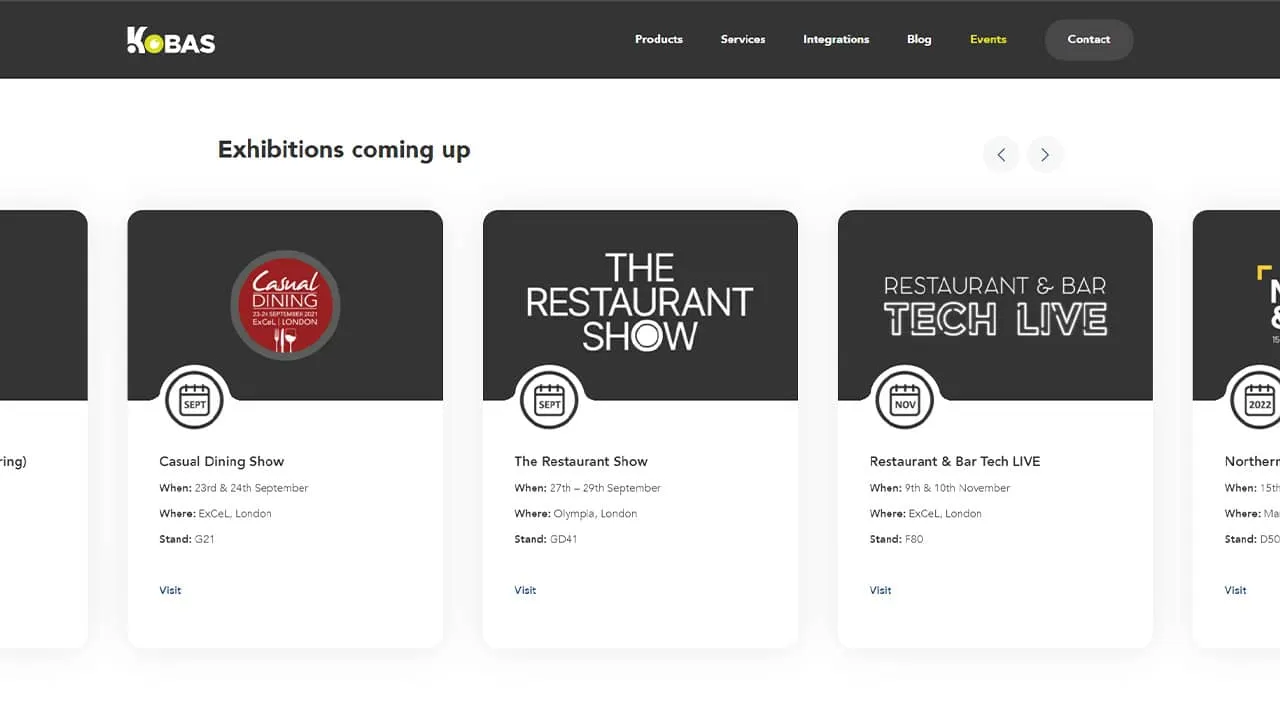Show previous exhibitions with left arrow
The width and height of the screenshot is (1280, 720).
(x=1001, y=155)
